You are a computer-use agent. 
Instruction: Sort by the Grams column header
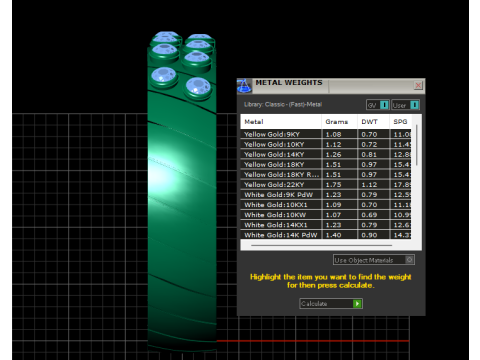pos(339,122)
